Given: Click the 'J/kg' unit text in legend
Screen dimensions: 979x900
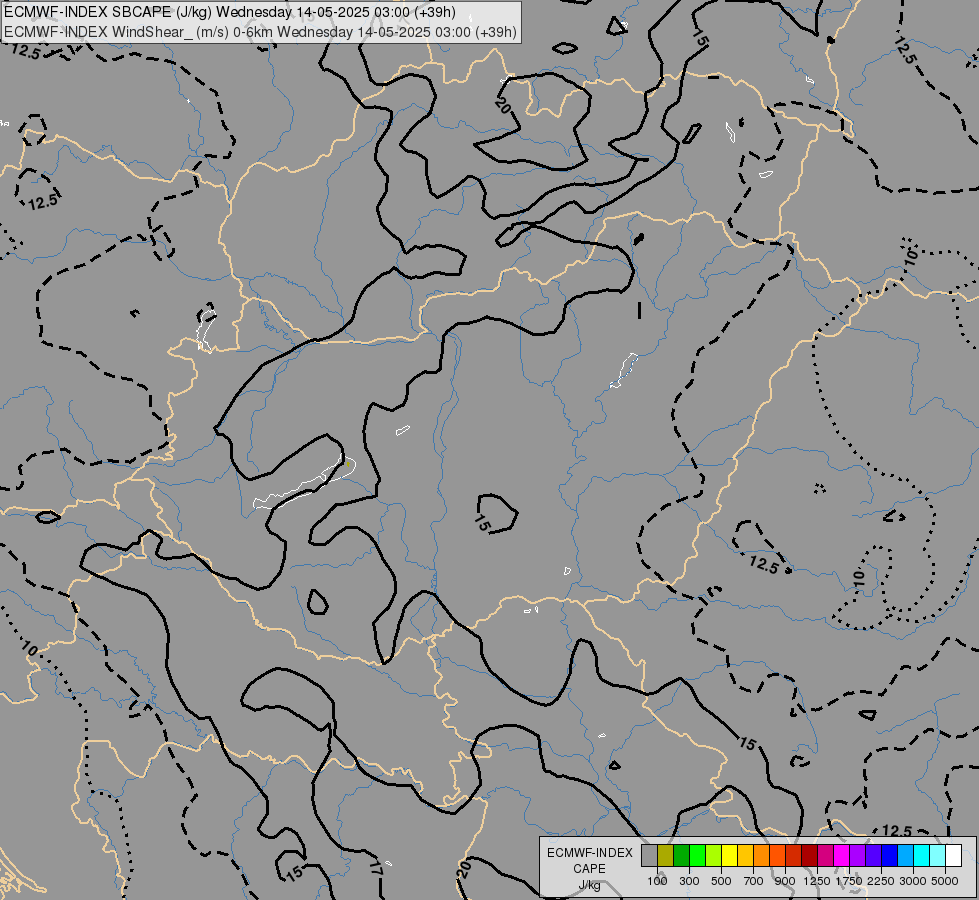Looking at the screenshot, I should tap(589, 885).
